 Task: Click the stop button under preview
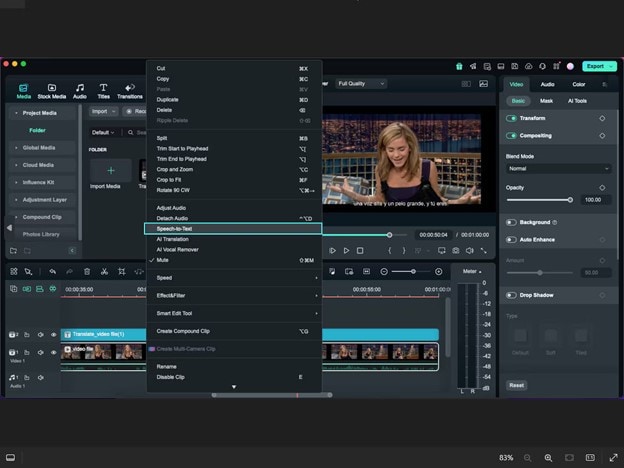point(360,250)
